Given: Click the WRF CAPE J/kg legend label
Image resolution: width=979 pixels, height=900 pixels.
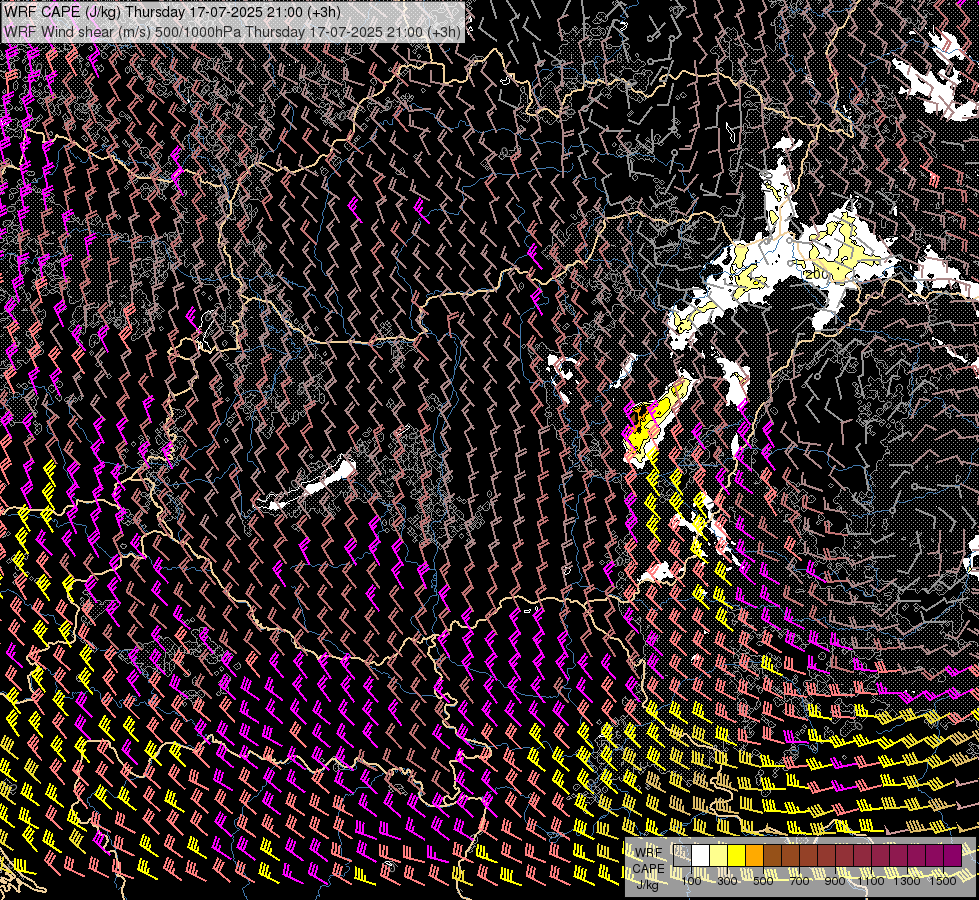Looking at the screenshot, I should 648,868.
